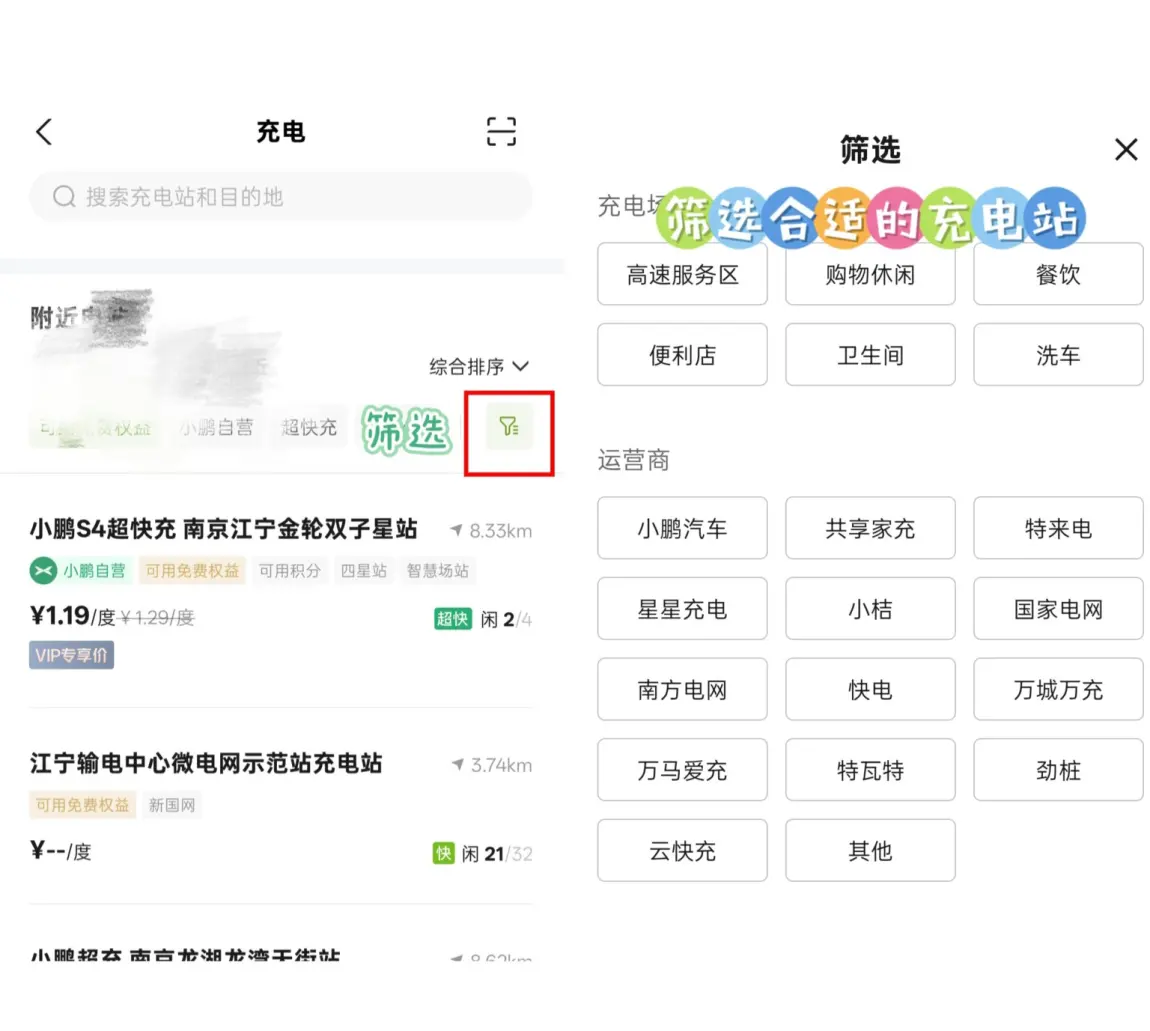Image resolution: width=1150 pixels, height=1031 pixels.
Task: Choose 万城万充 as operator
Action: tap(1058, 689)
